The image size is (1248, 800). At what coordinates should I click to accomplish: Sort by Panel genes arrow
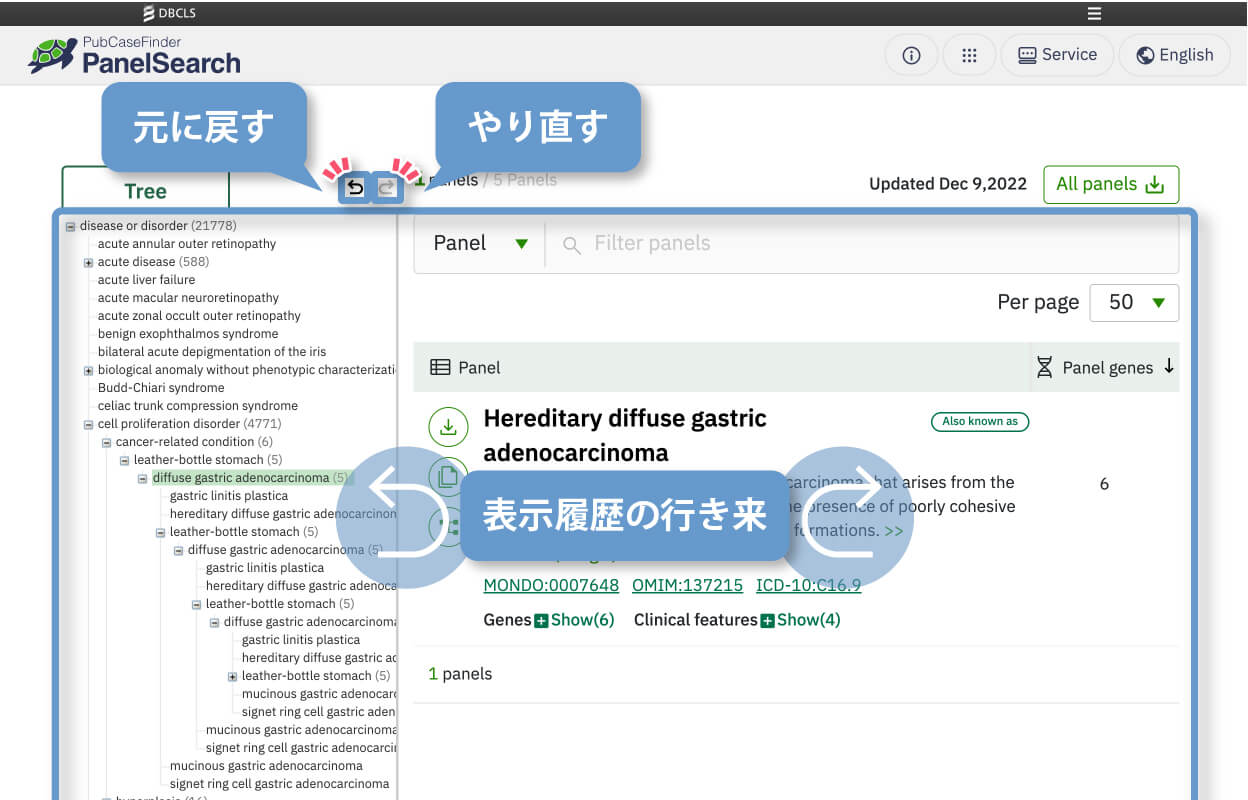click(x=1169, y=367)
